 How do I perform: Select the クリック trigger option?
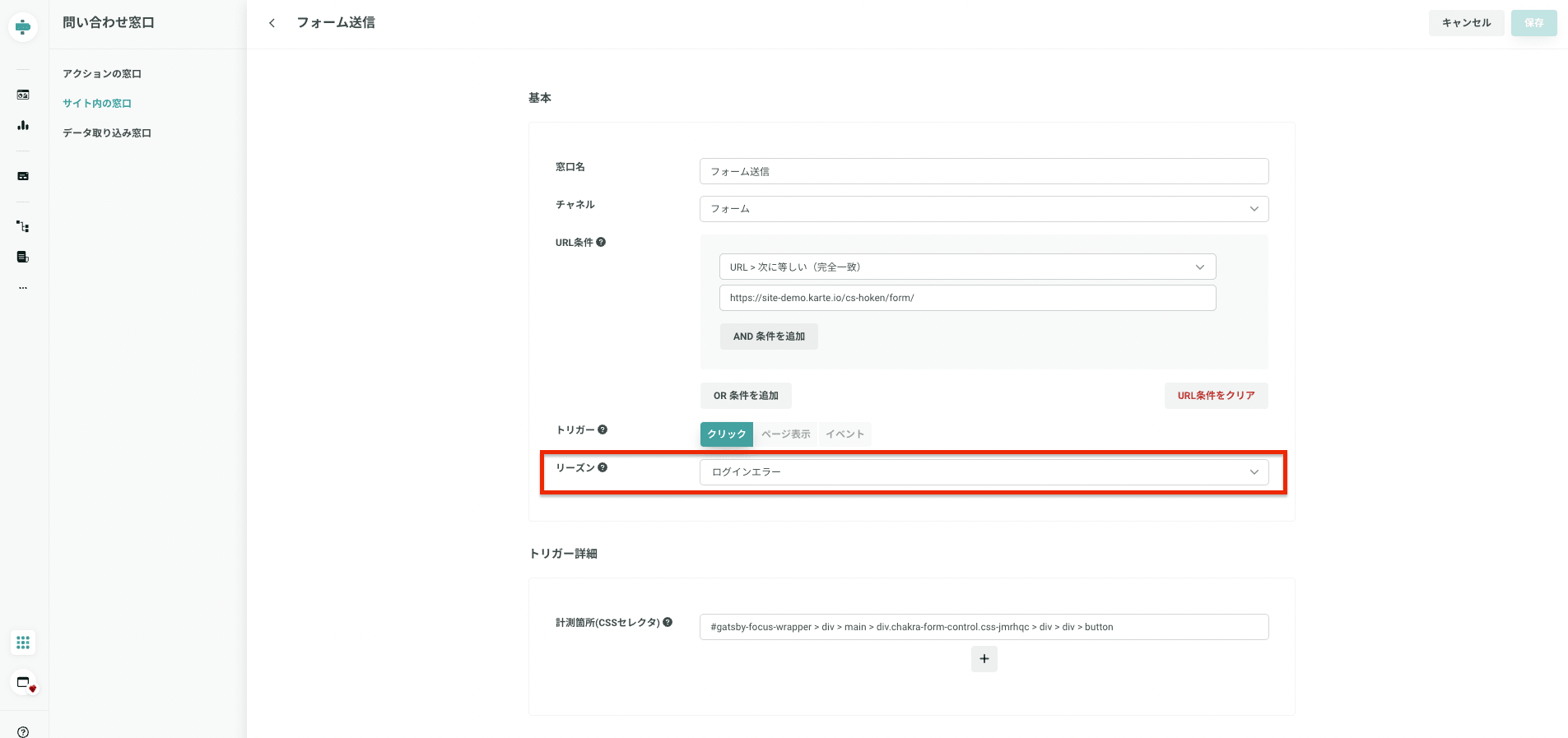click(727, 434)
